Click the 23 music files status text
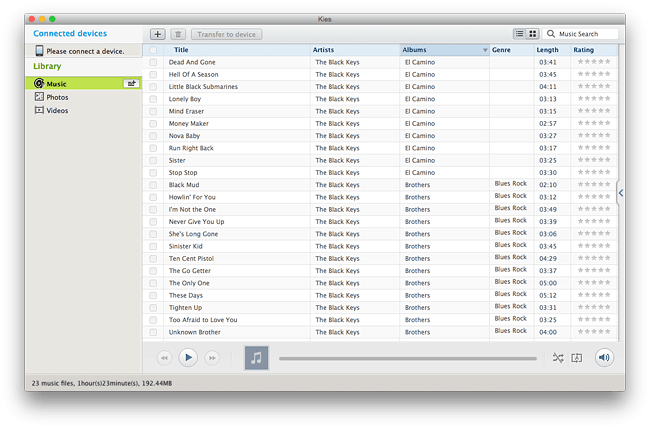 click(102, 383)
